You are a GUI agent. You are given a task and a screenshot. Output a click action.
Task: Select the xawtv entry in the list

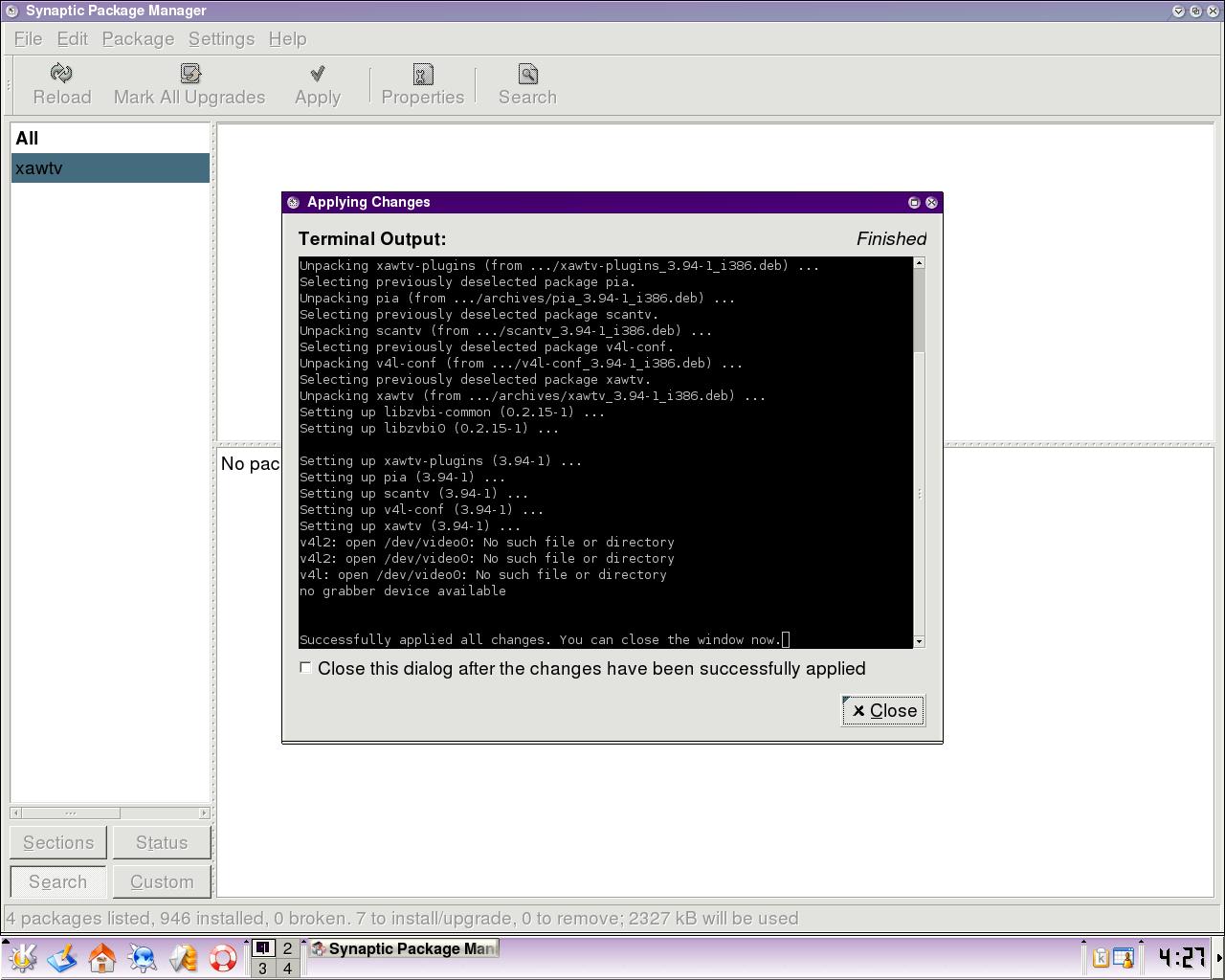110,167
